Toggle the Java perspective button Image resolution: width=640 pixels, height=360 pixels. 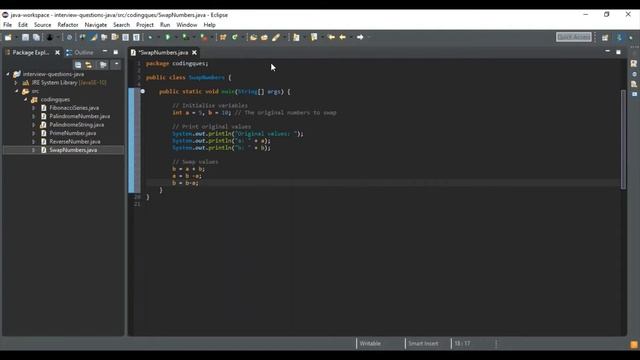coord(619,38)
